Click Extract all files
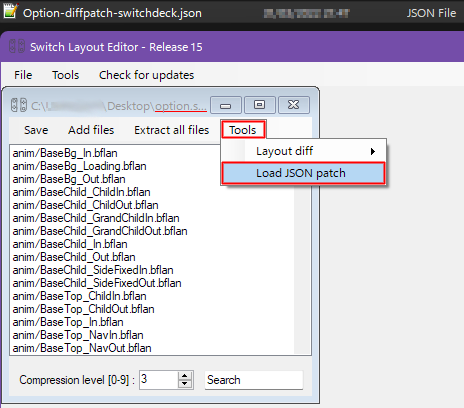Image resolution: width=464 pixels, height=408 pixels. 172,130
